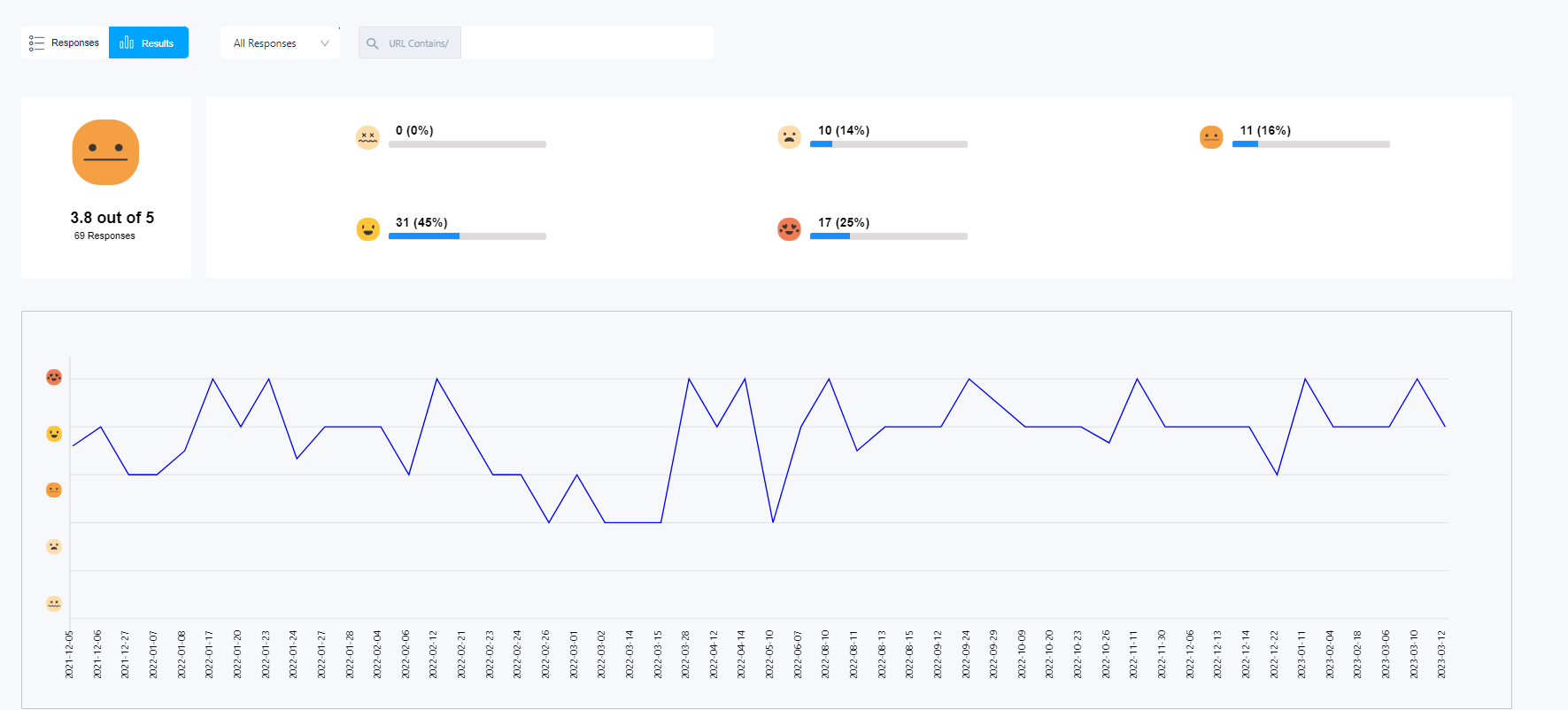Click the 2022-09-24 date label on x-axis
This screenshot has width=1568, height=710.
[x=966, y=655]
